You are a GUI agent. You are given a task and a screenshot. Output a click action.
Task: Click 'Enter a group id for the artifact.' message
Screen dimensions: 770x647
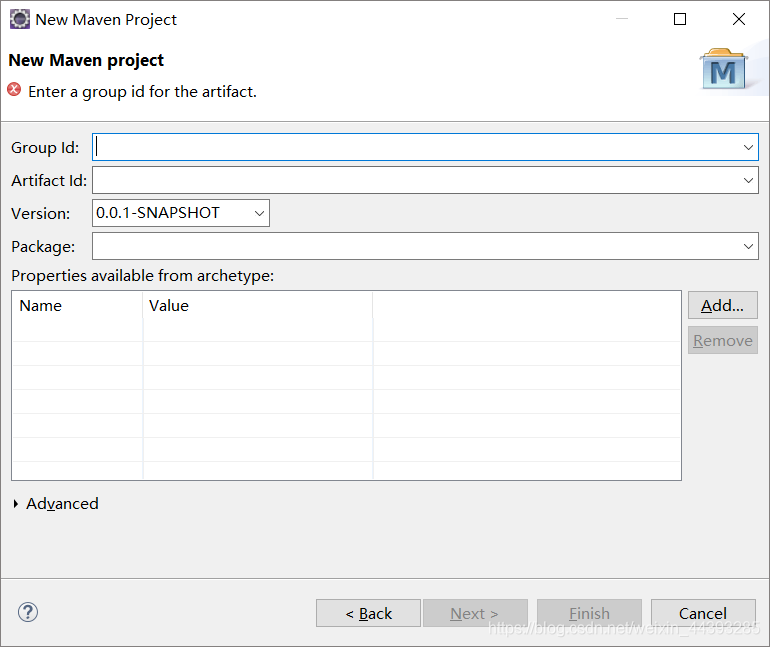[142, 91]
